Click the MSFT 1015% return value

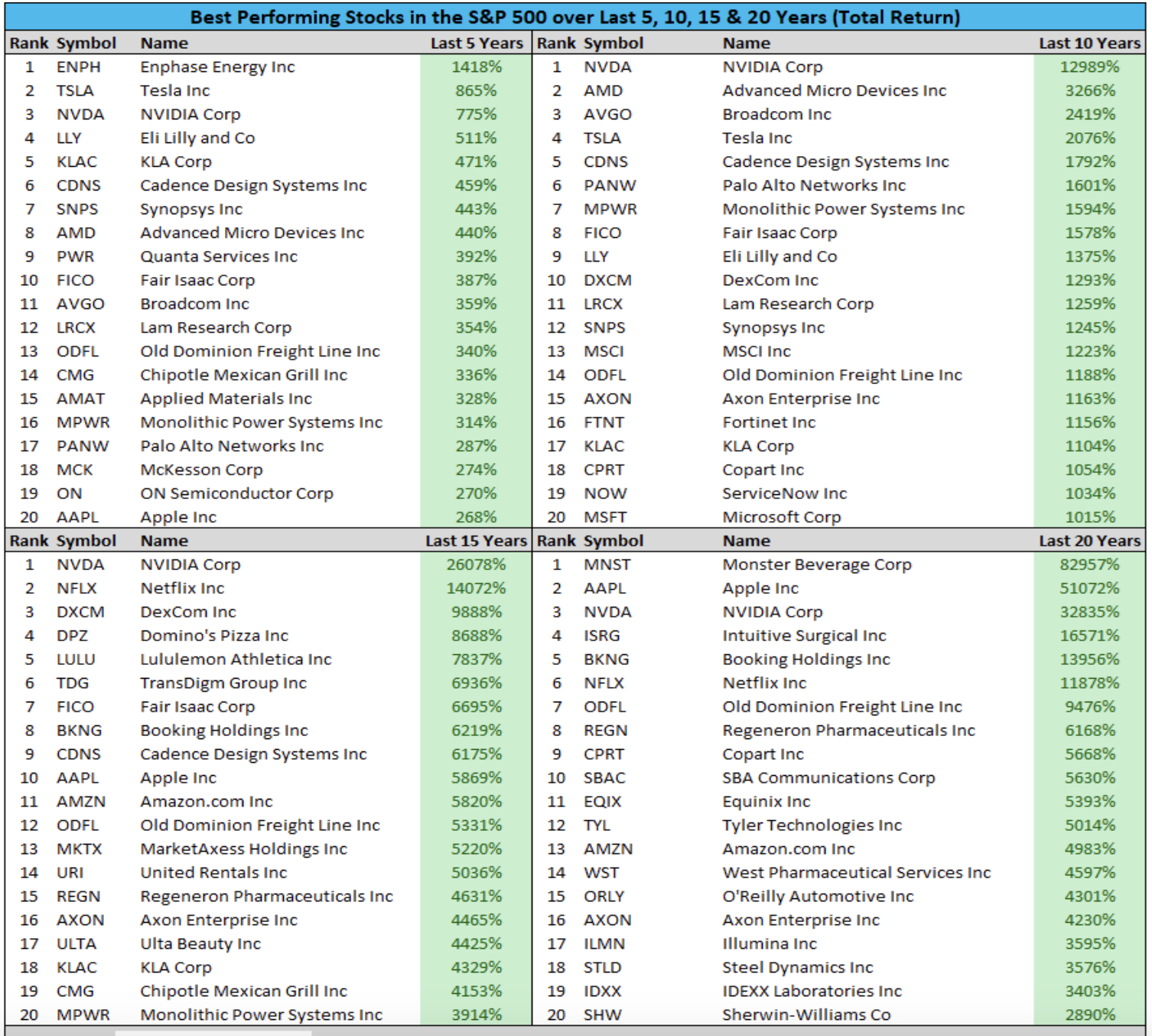point(1090,517)
